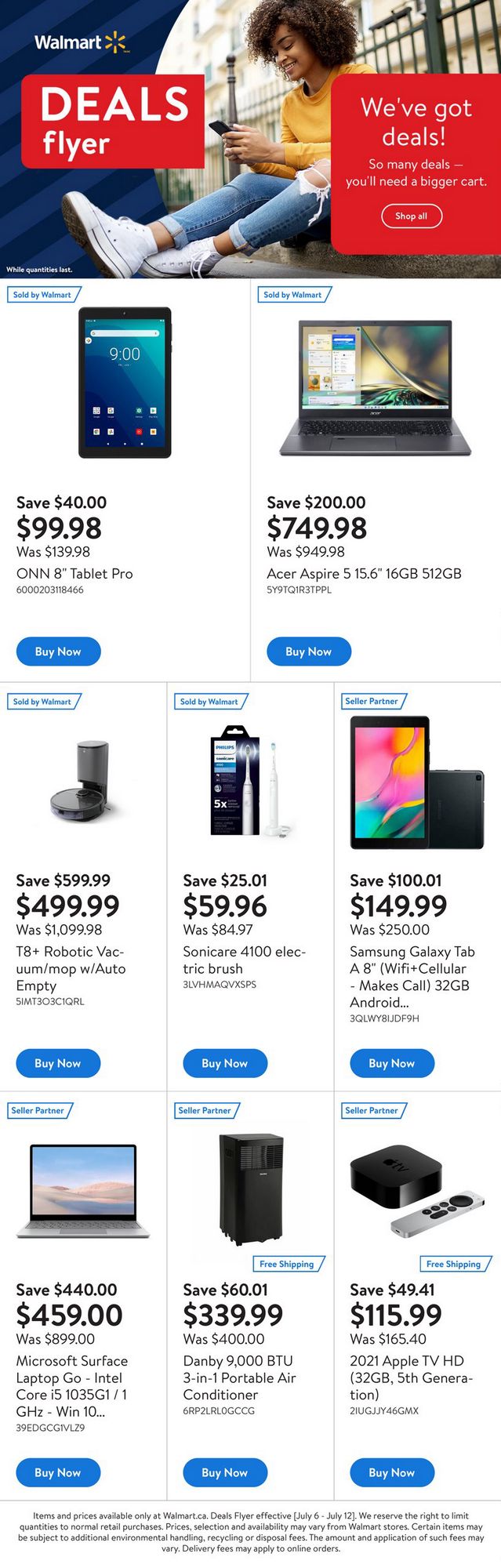Buy the Sonicare 4100 electric brush
This screenshot has height=1568, width=501.
pyautogui.click(x=225, y=1063)
